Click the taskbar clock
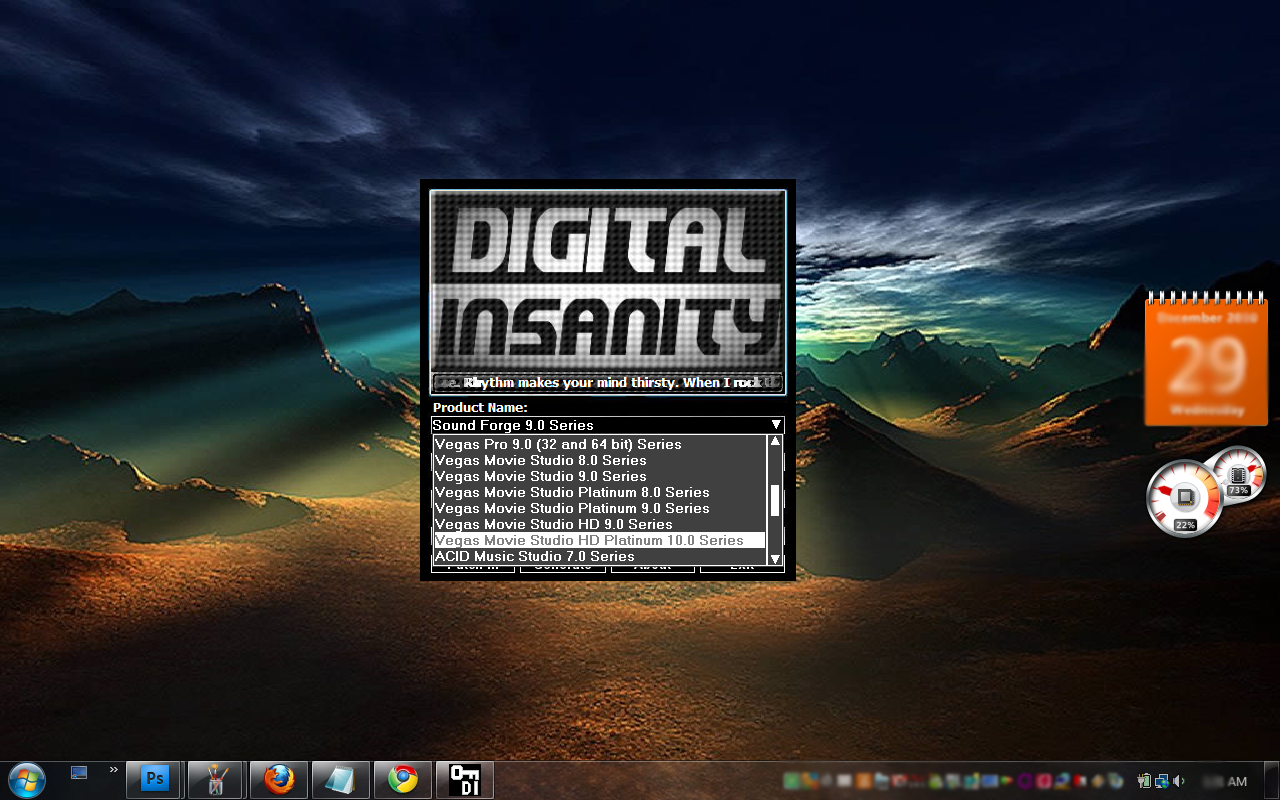The height and width of the screenshot is (800, 1280). click(x=1225, y=781)
